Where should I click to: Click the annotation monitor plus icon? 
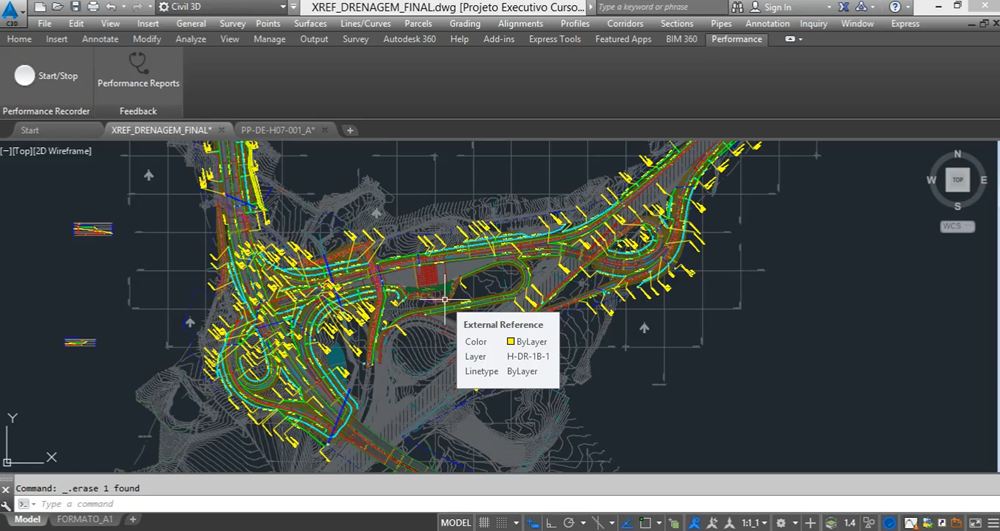click(810, 523)
